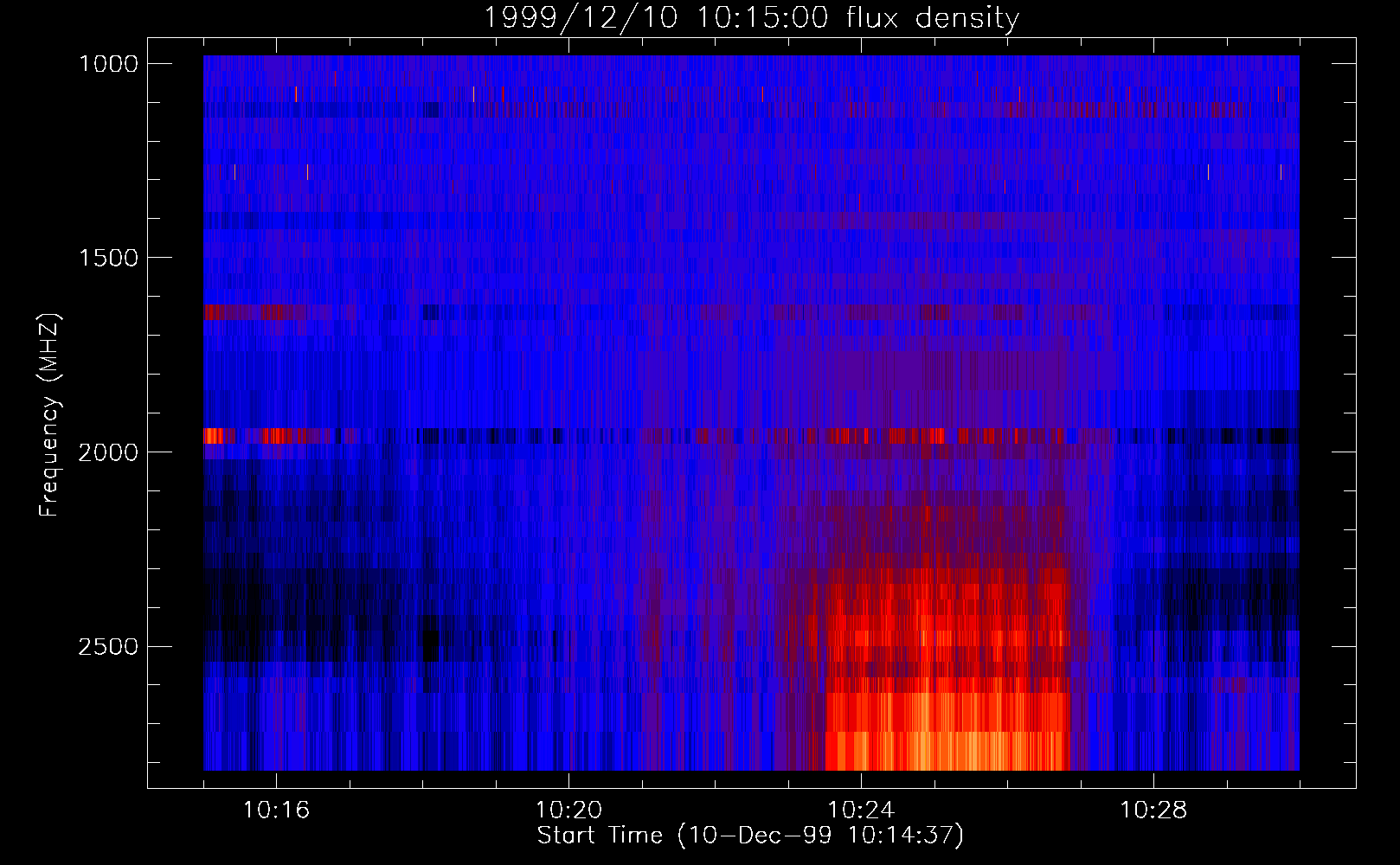Click the 10:24 time tick label
The height and width of the screenshot is (865, 1400).
(x=861, y=811)
